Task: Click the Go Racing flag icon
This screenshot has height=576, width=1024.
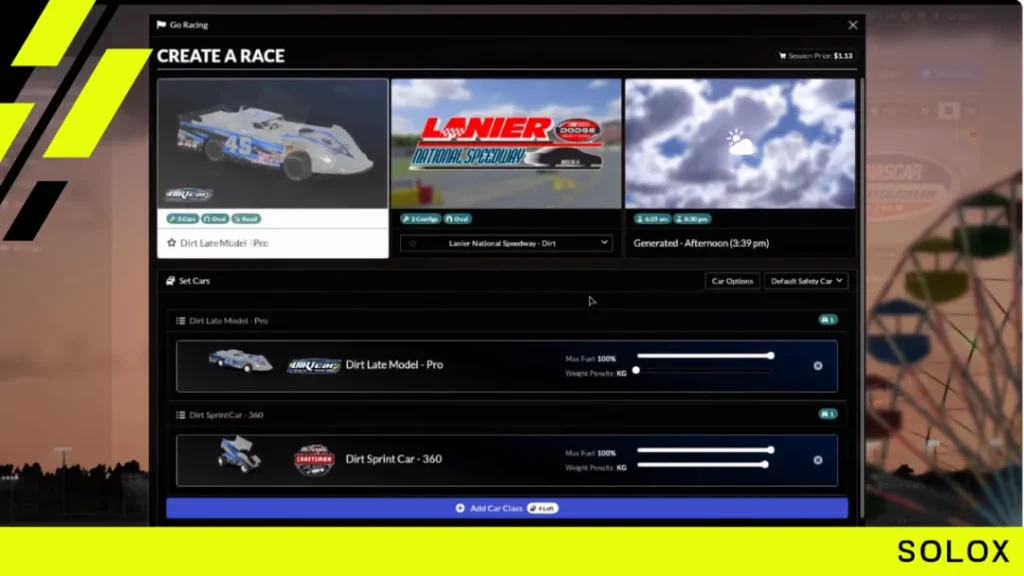Action: pos(161,25)
